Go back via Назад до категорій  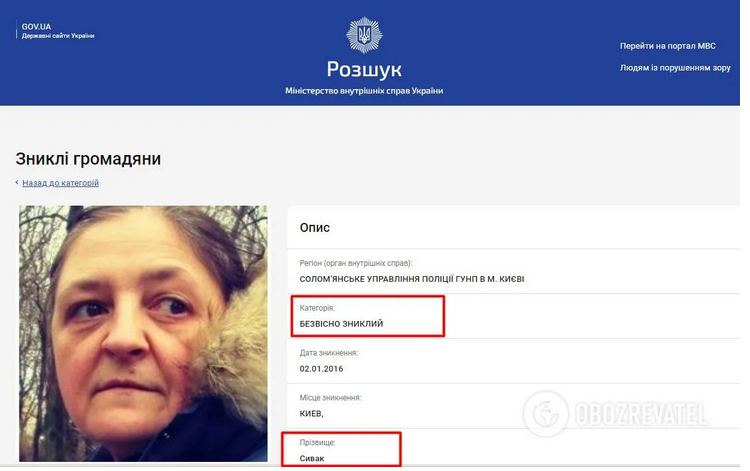[60, 183]
